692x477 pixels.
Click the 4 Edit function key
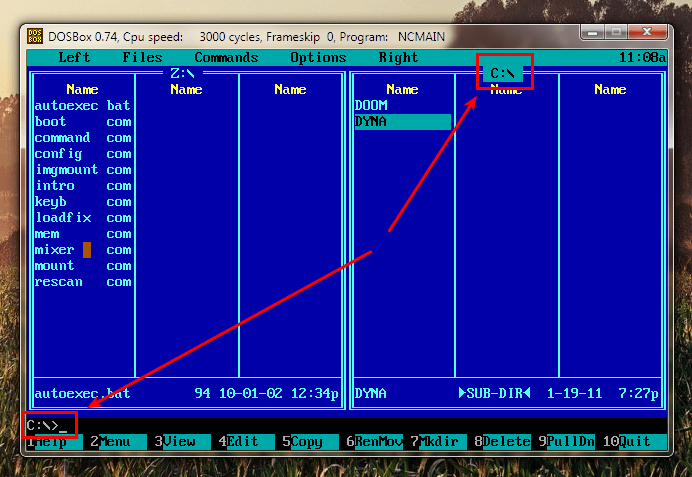[x=246, y=441]
